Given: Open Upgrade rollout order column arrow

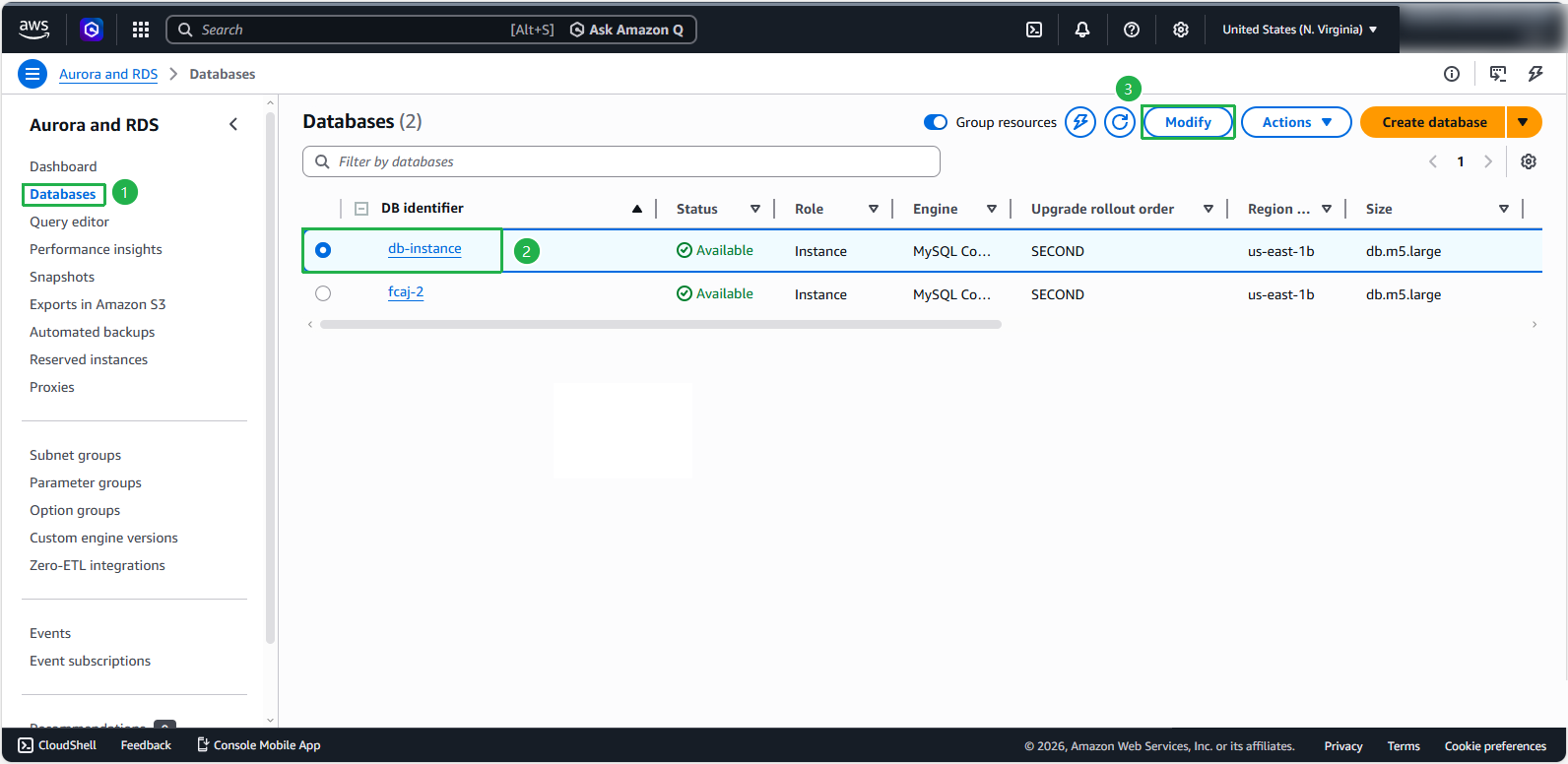Looking at the screenshot, I should click(x=1209, y=209).
